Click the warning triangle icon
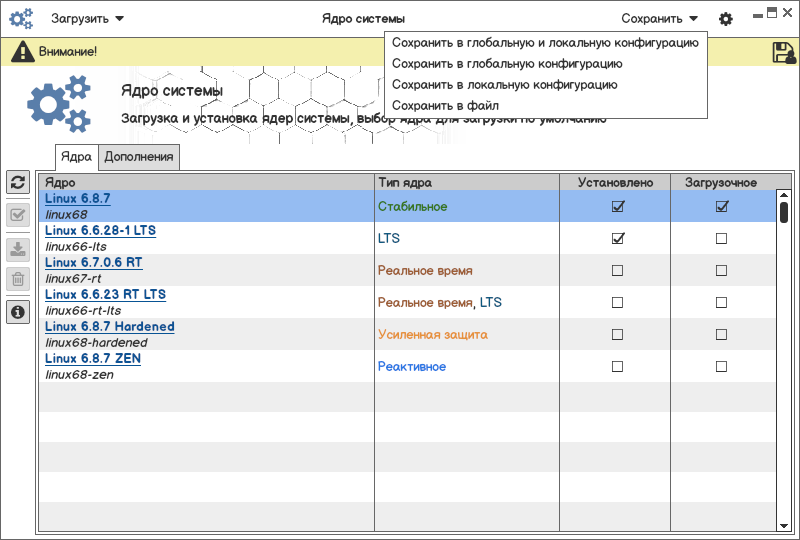This screenshot has height=540, width=800. pyautogui.click(x=22, y=52)
